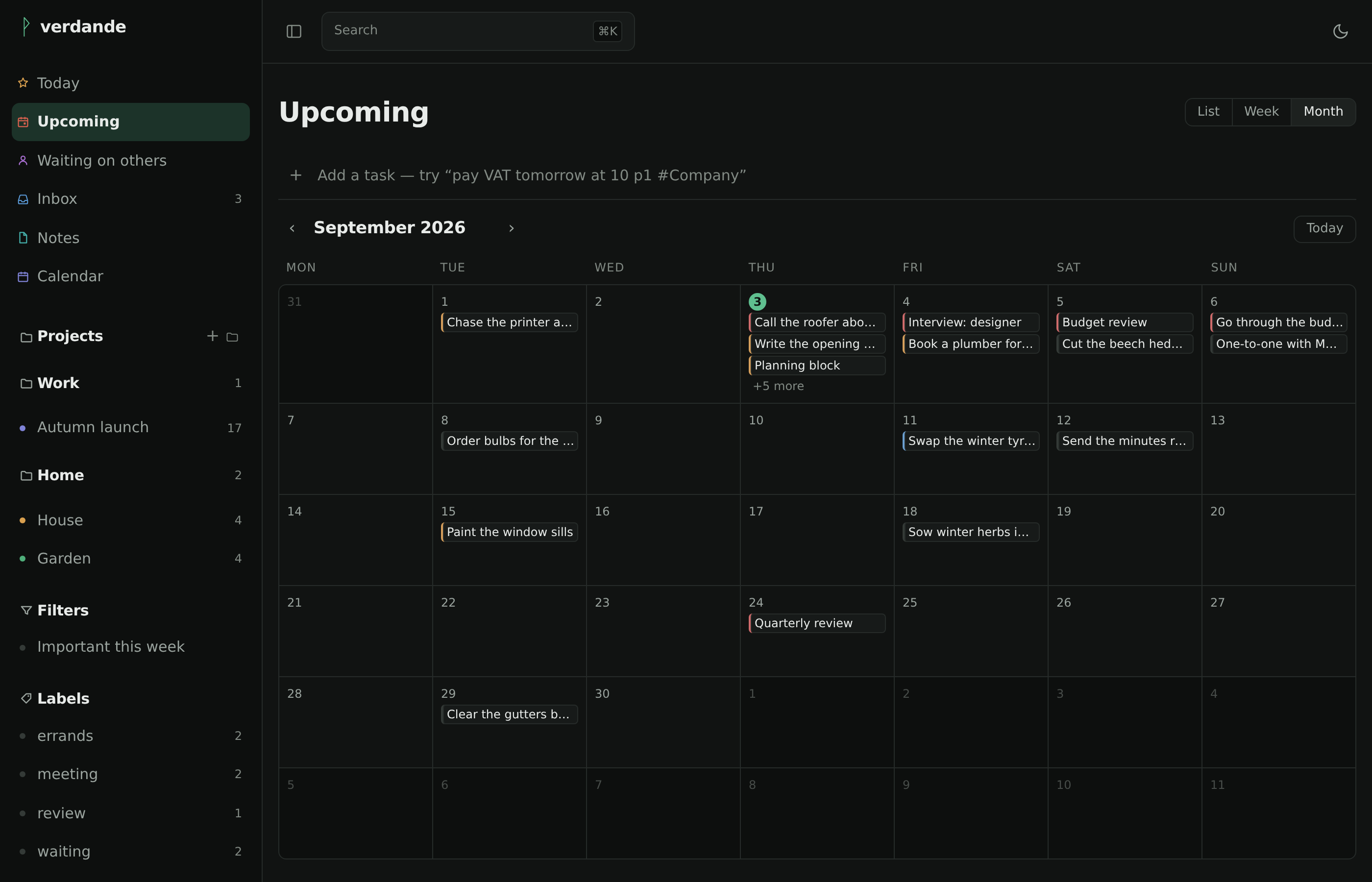Open Waiting on others list

(x=130, y=160)
